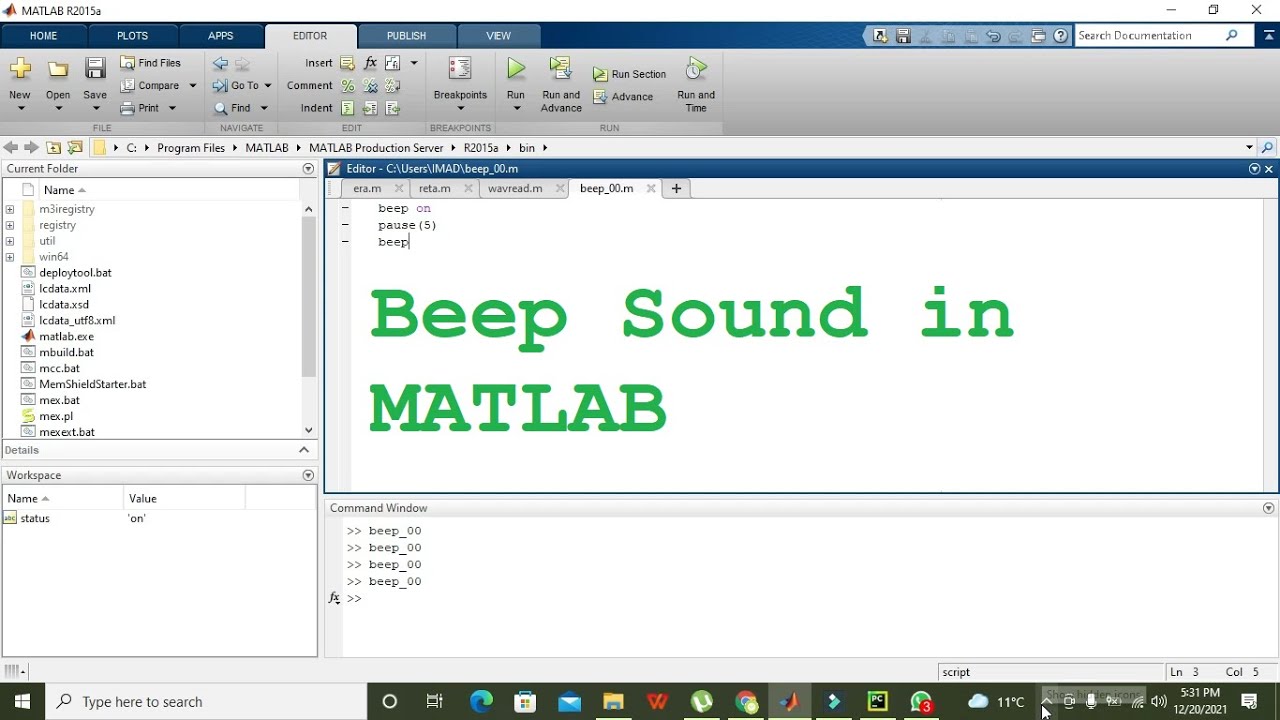Expand the m3iregistry folder
Image resolution: width=1280 pixels, height=720 pixels.
click(x=10, y=209)
